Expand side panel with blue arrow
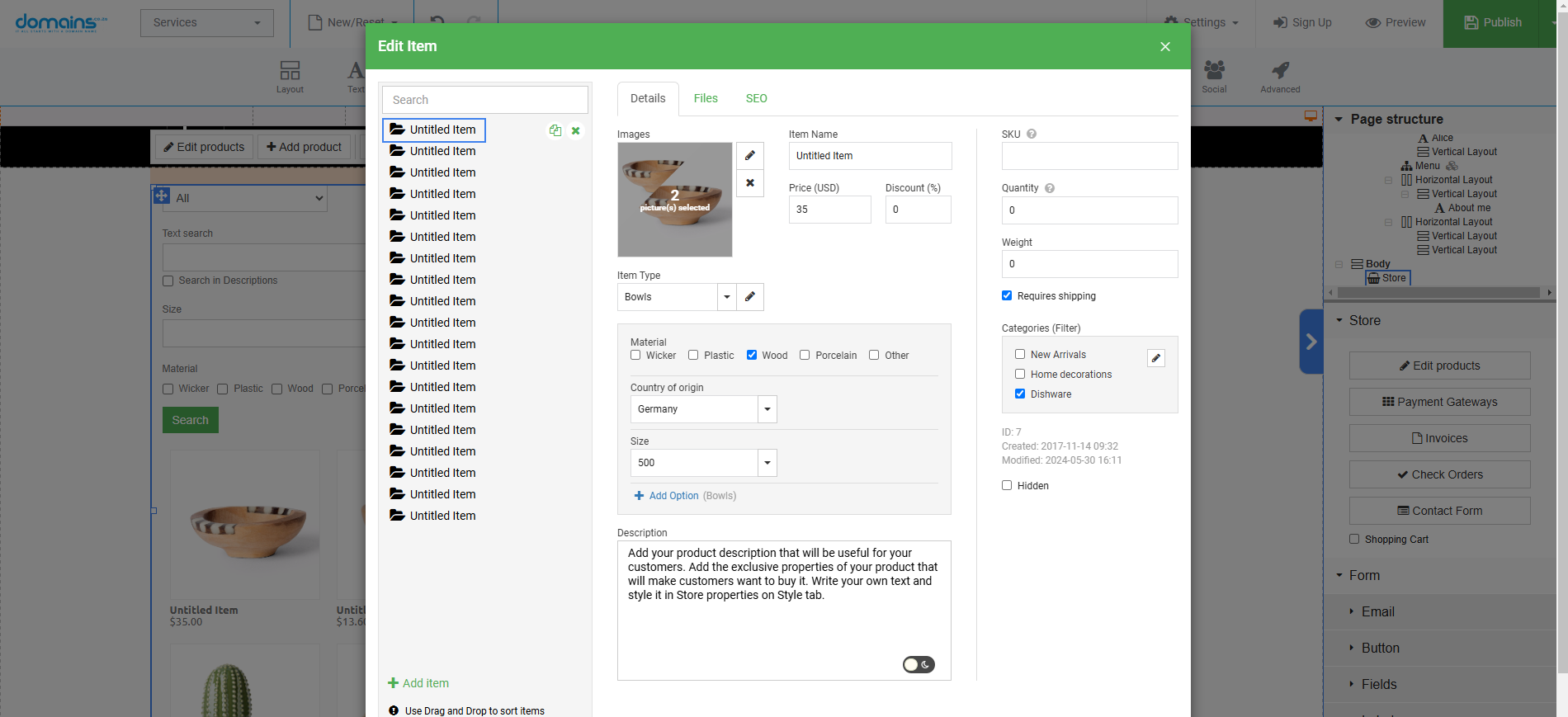This screenshot has height=717, width=1568. (1311, 342)
